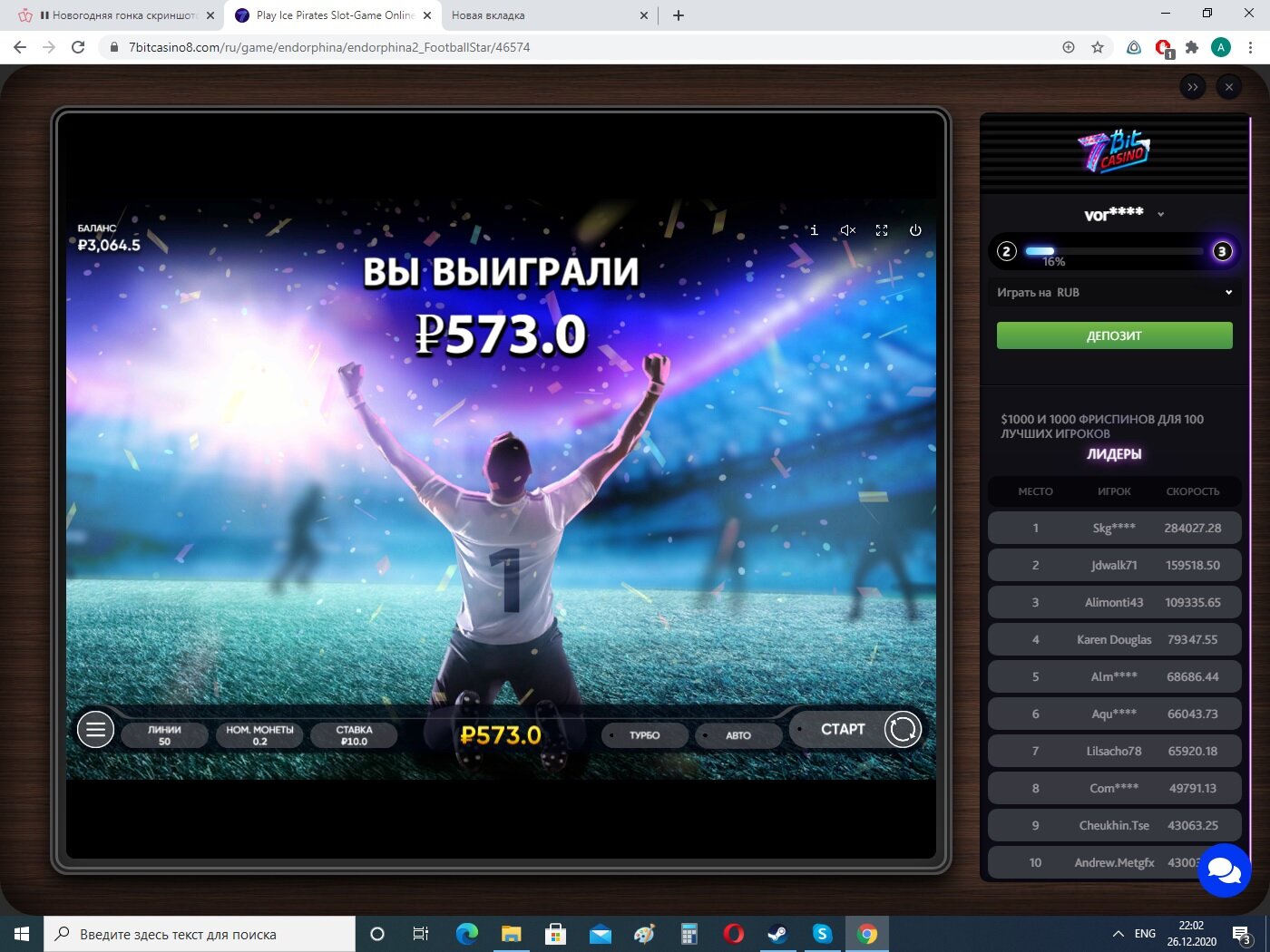Change the ЛИНИИ 50 lines selector
Image resolution: width=1270 pixels, height=952 pixels.
coord(164,735)
